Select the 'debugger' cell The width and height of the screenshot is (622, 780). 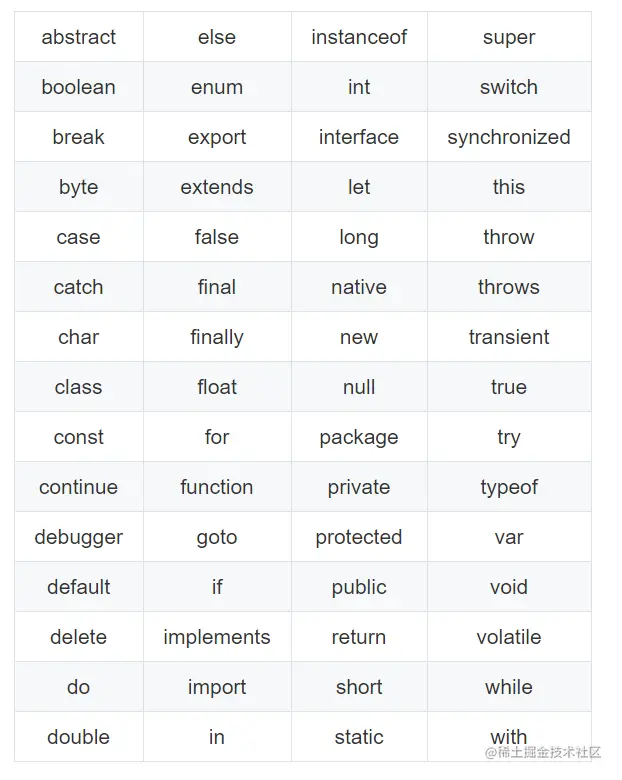78,537
